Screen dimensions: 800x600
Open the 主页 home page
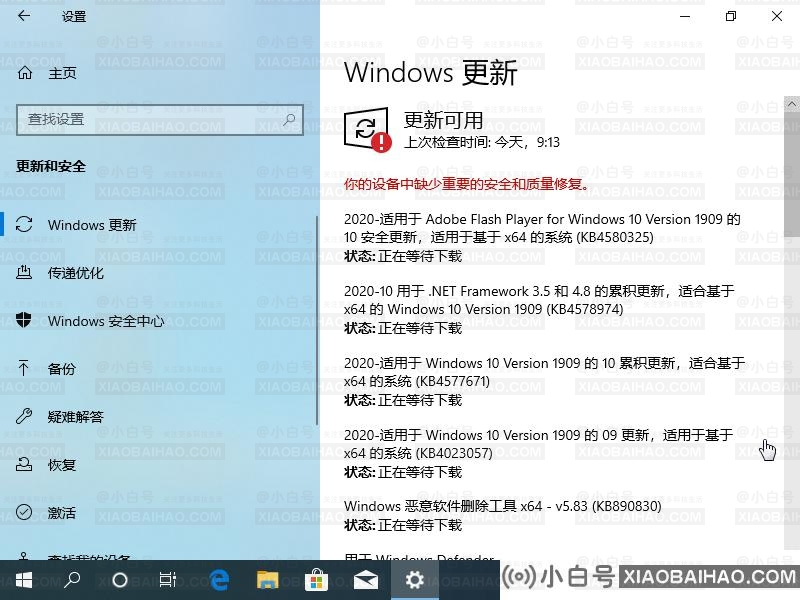click(62, 73)
